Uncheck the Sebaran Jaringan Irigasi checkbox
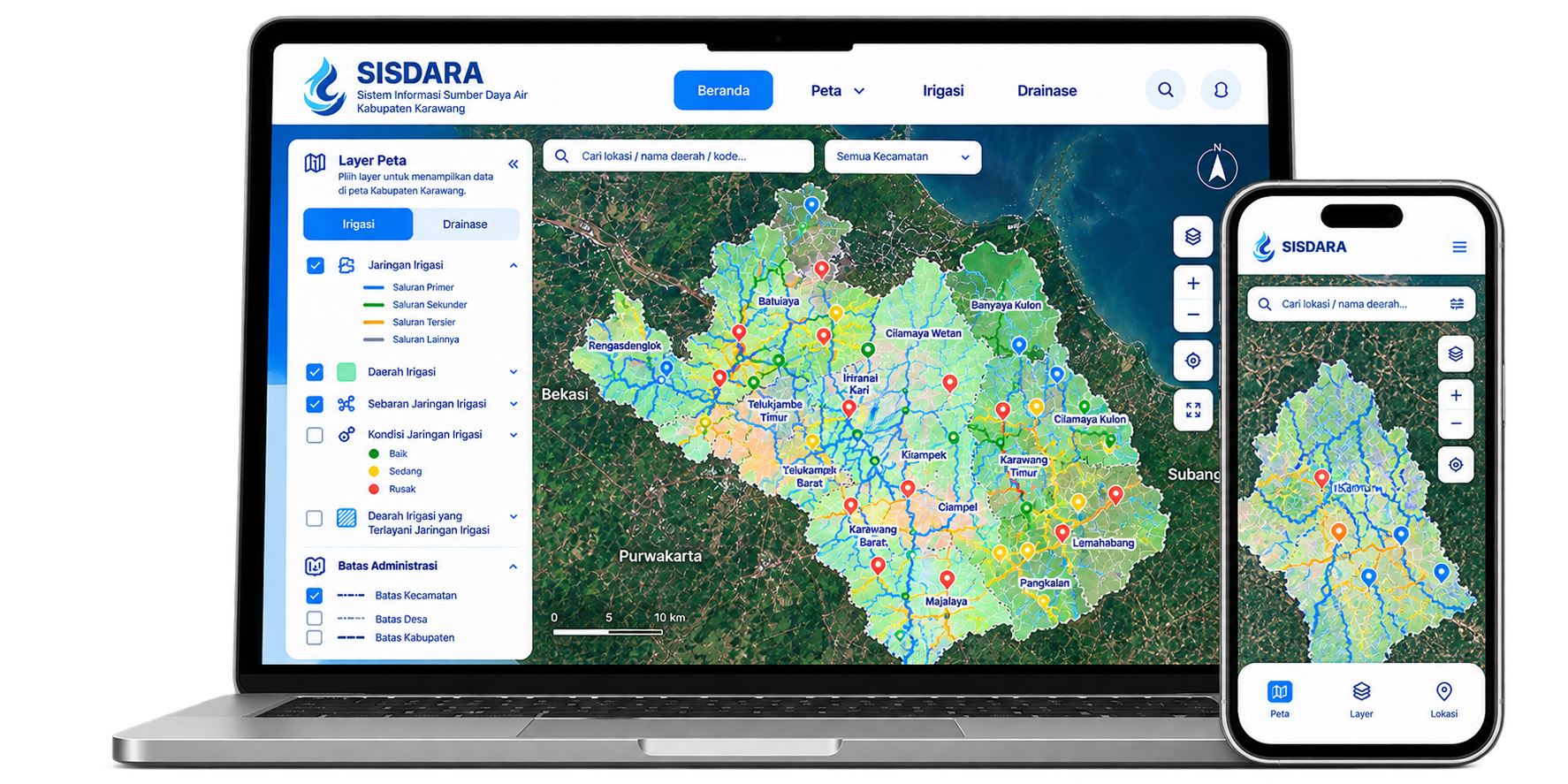 315,404
